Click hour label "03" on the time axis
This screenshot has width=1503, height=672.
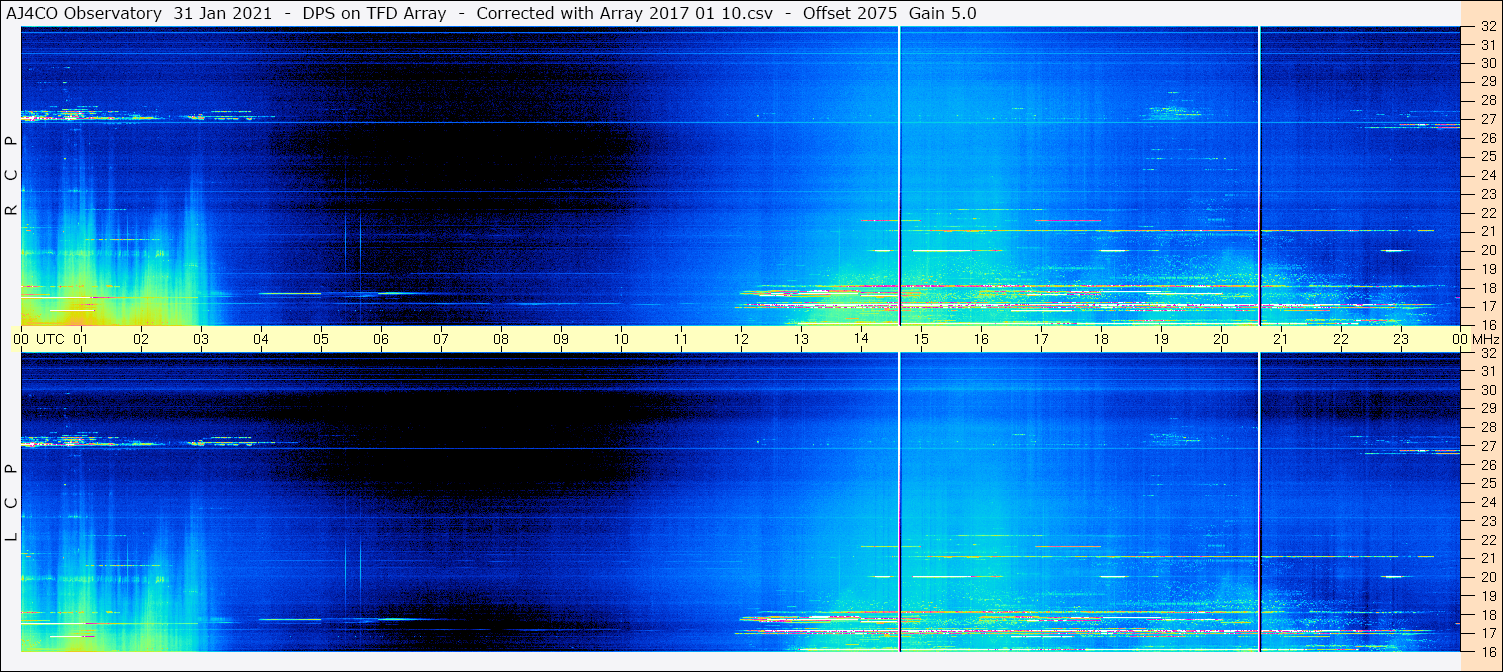[x=201, y=339]
